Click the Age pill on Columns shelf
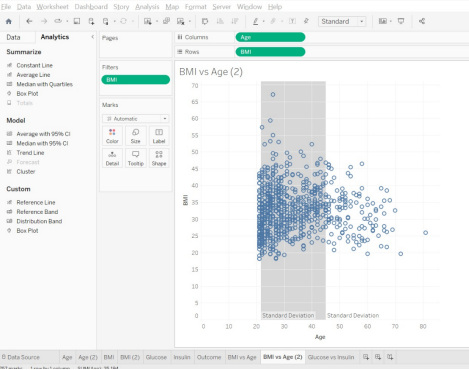Screen dimensions: 469x370 (x=270, y=37)
